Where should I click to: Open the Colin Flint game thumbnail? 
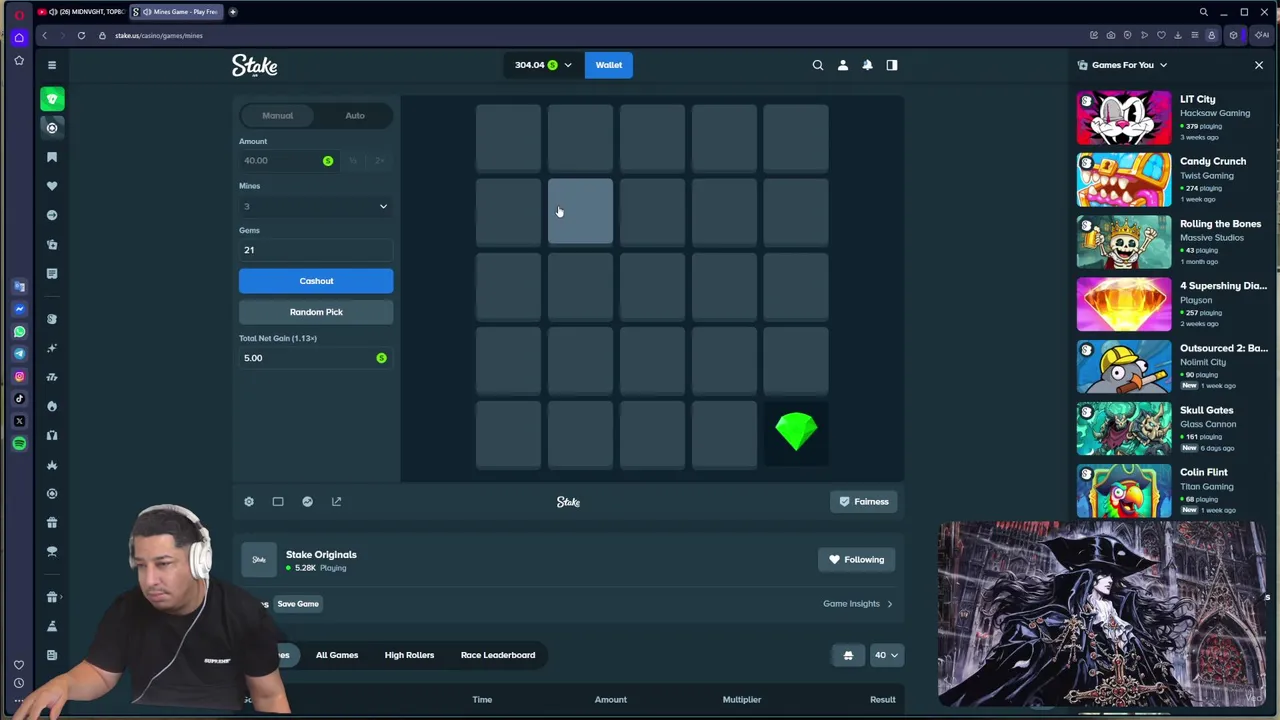(x=1124, y=491)
